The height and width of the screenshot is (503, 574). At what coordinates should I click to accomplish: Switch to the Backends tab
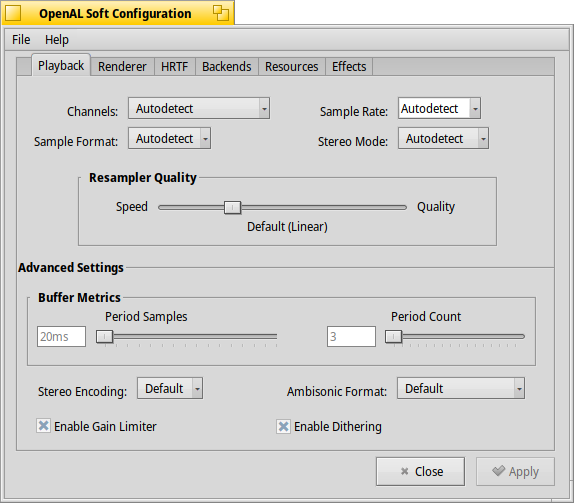coord(227,67)
